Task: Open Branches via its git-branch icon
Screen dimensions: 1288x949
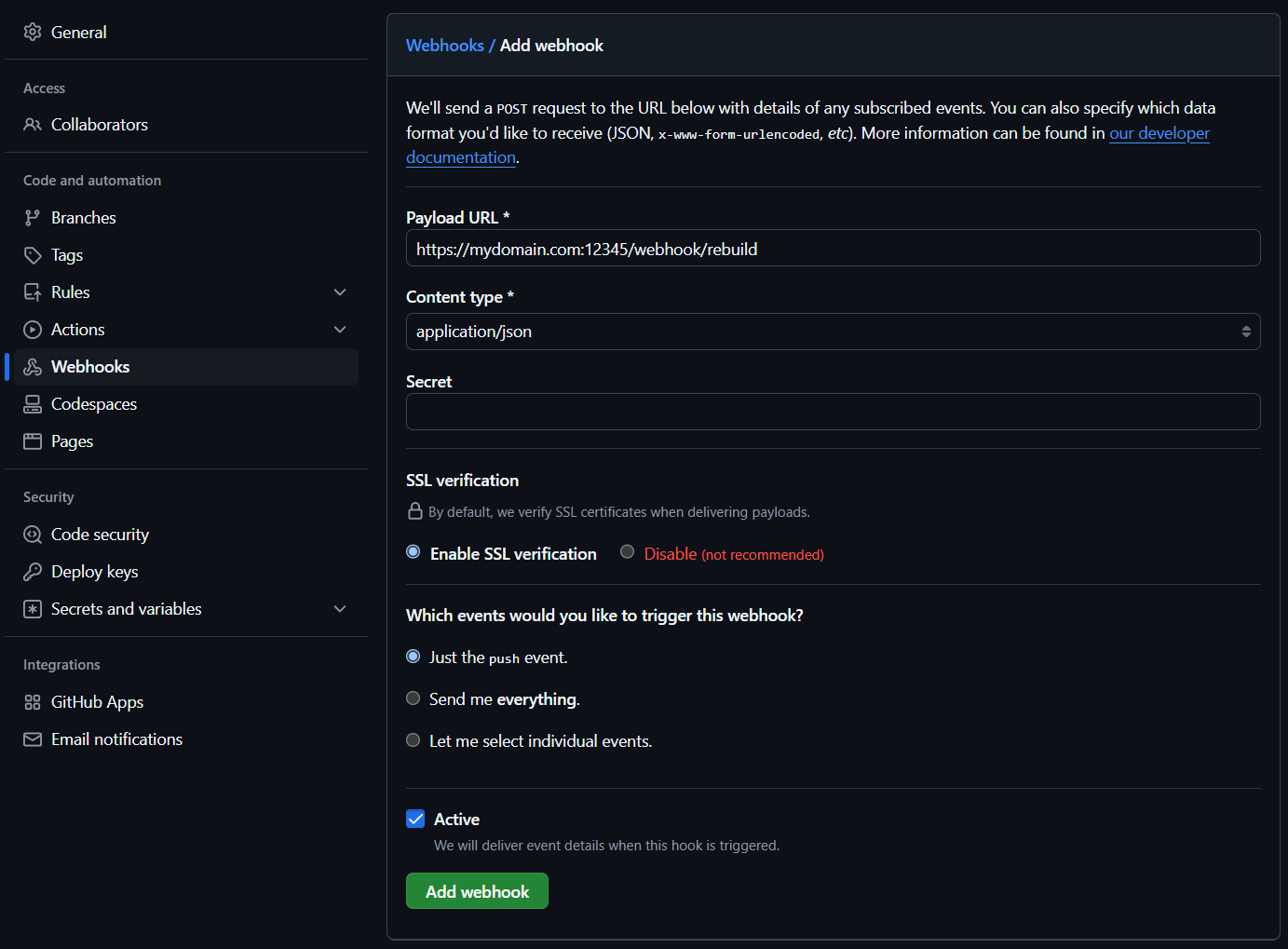Action: click(33, 218)
